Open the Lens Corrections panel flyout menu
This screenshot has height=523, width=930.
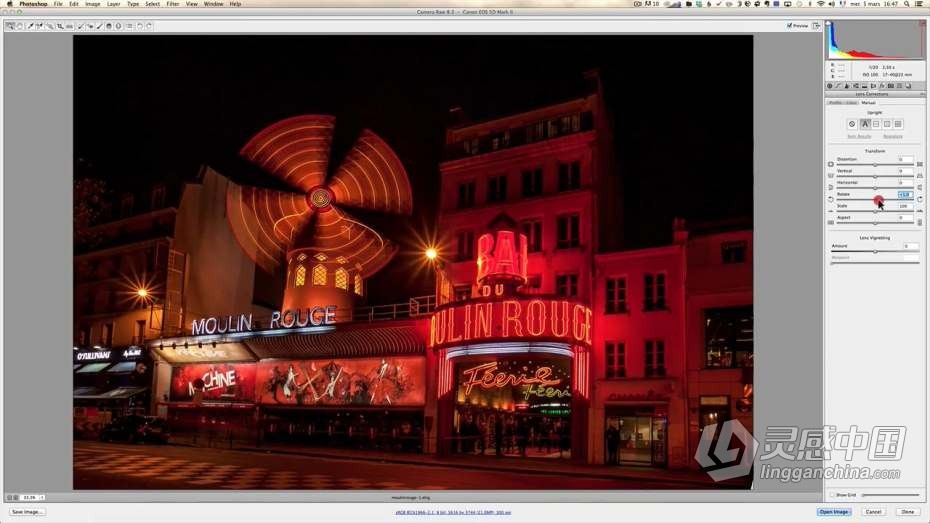[x=923, y=94]
